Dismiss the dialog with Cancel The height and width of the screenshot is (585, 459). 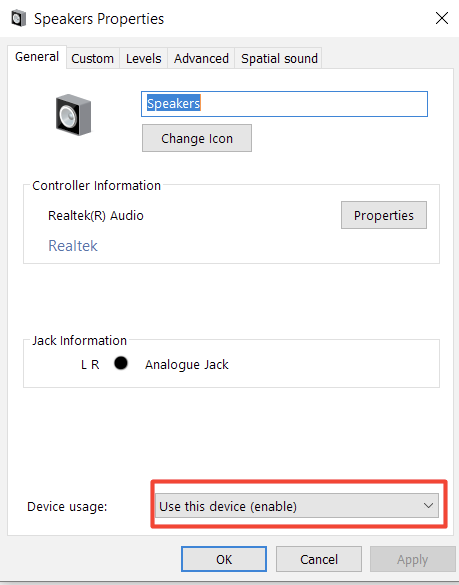(x=319, y=559)
